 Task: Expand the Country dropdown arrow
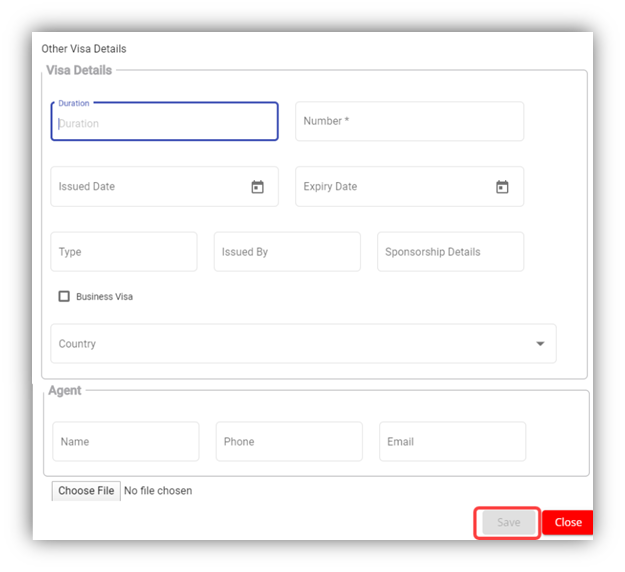pos(540,344)
